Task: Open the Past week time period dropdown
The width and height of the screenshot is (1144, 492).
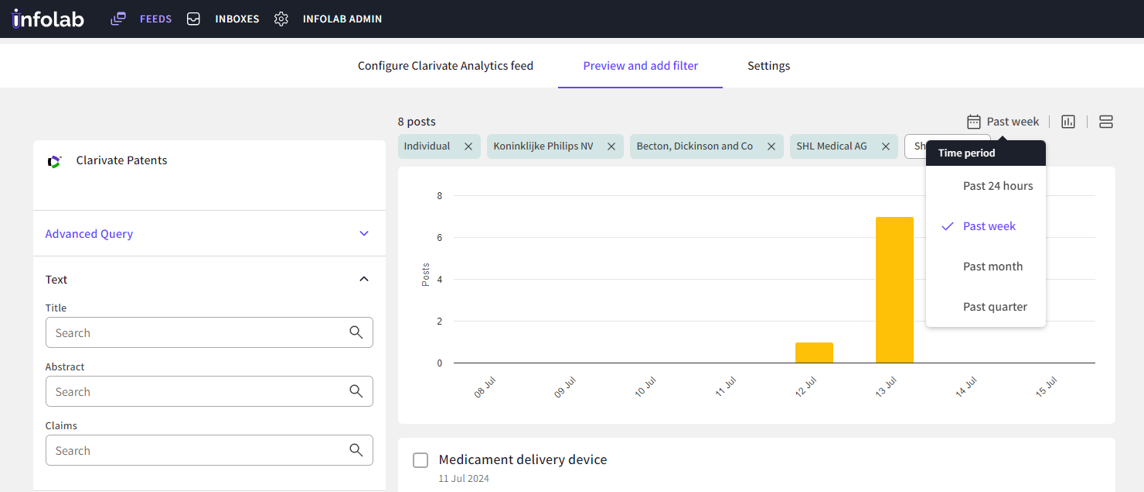Action: point(1003,121)
